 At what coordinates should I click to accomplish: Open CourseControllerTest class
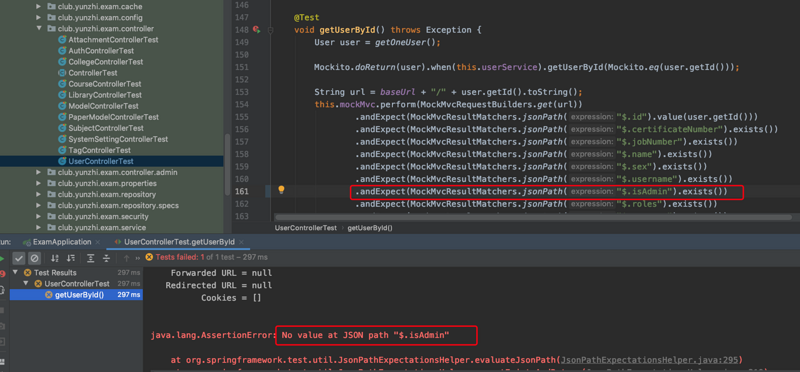click(x=105, y=84)
